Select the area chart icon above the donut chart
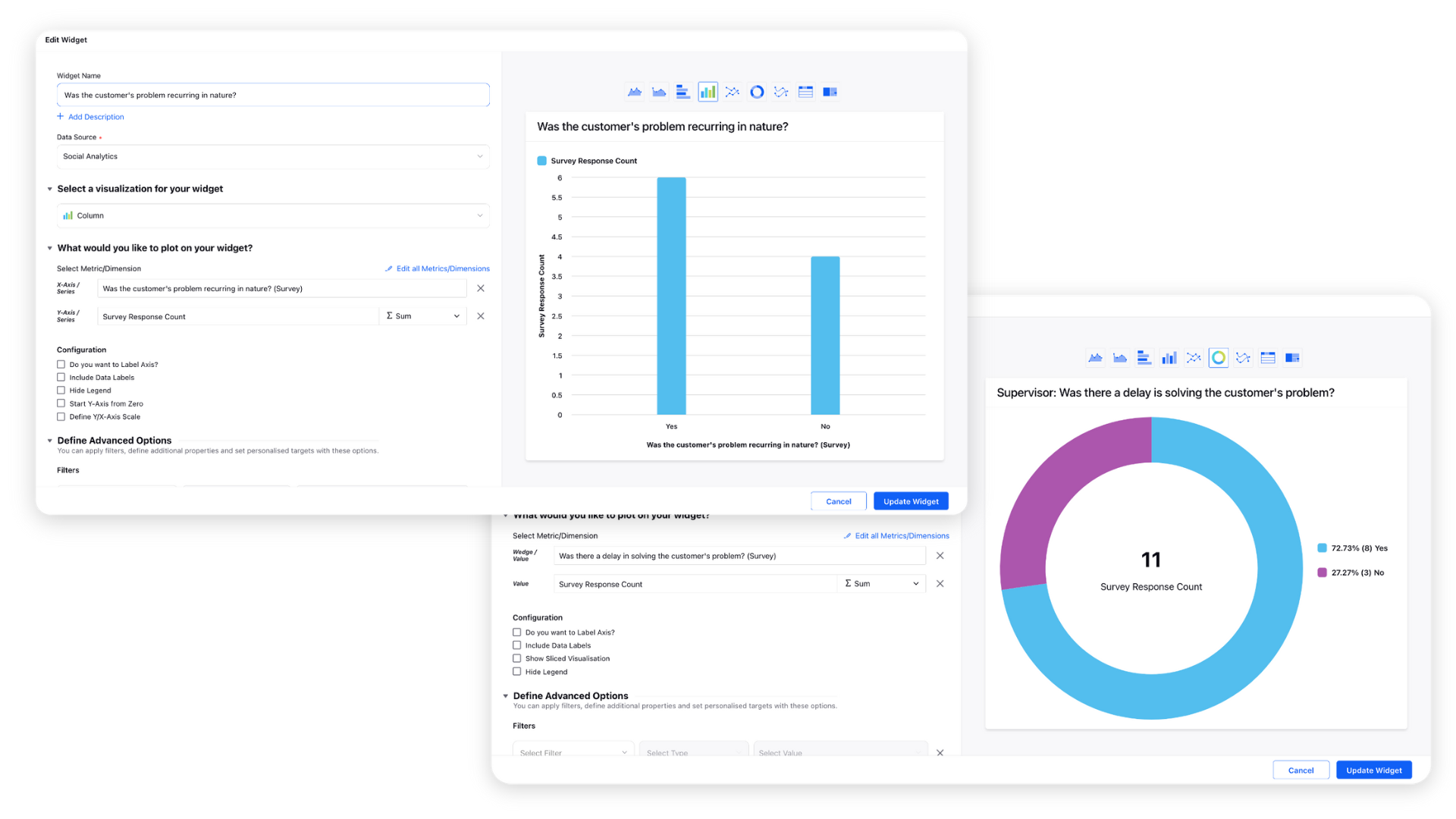Viewport: 1456px width, 819px height. pyautogui.click(x=1095, y=358)
